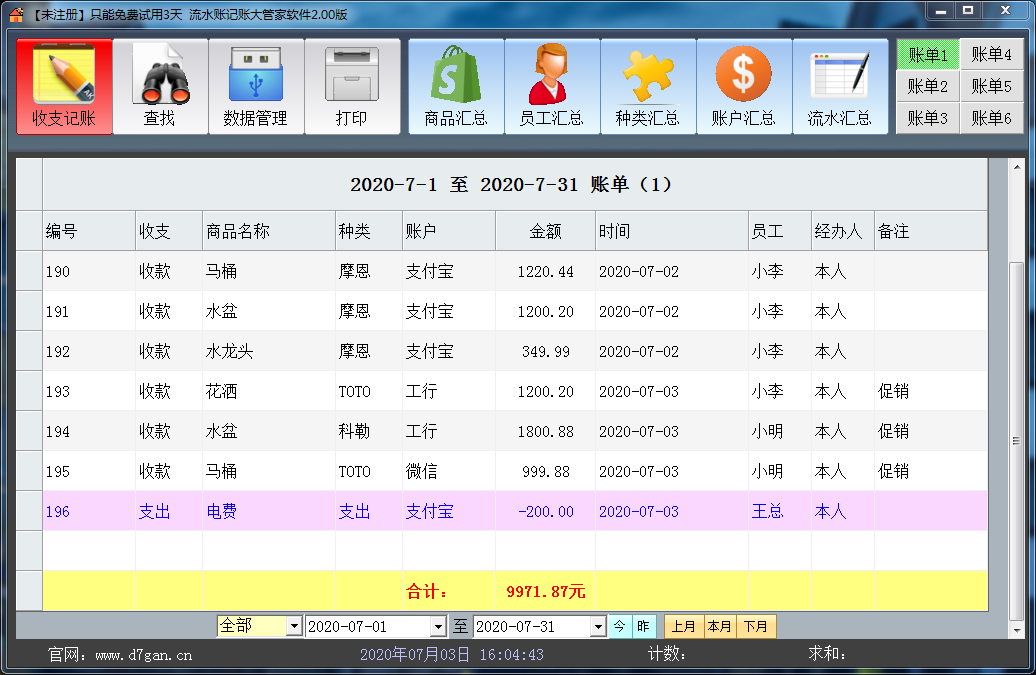Open the 员工汇总 employee summary

click(x=551, y=86)
